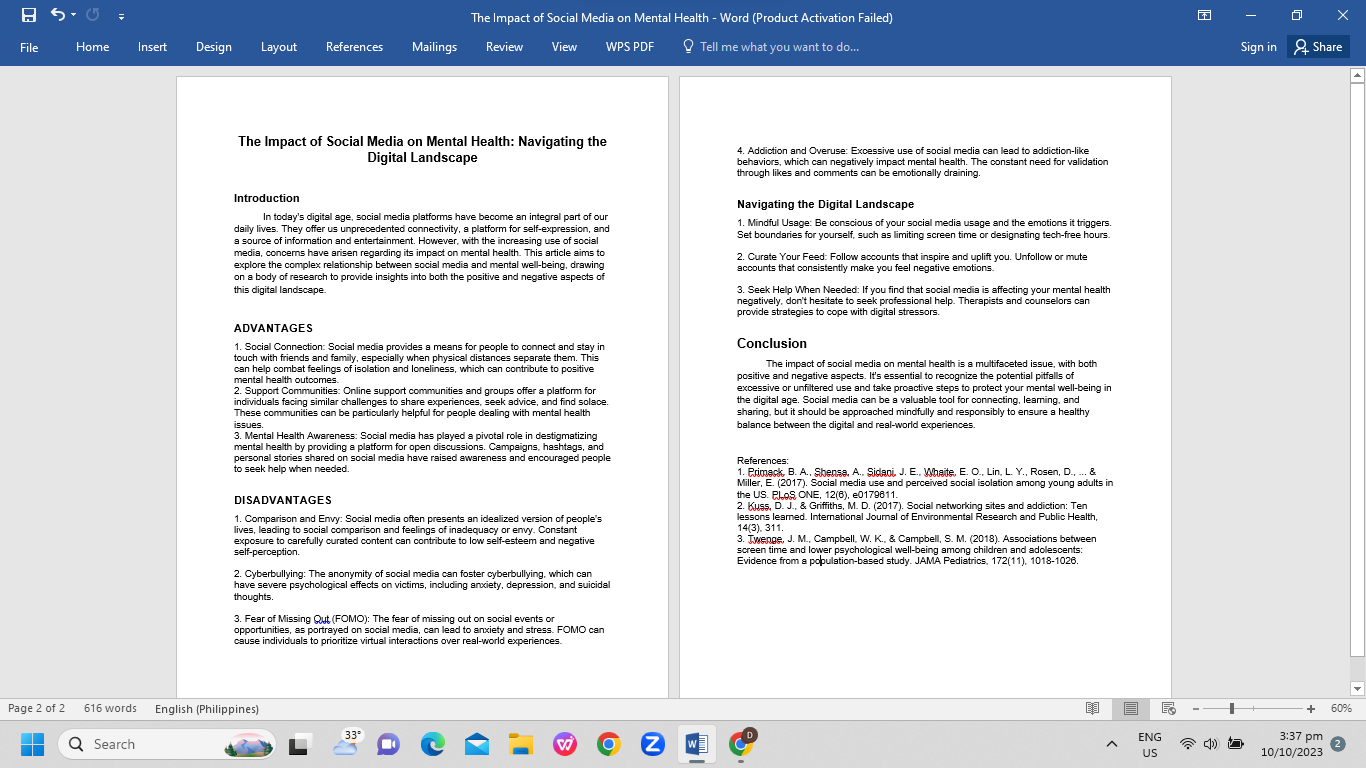Show hidden system tray icons
This screenshot has width=1366, height=768.
pyautogui.click(x=1111, y=744)
